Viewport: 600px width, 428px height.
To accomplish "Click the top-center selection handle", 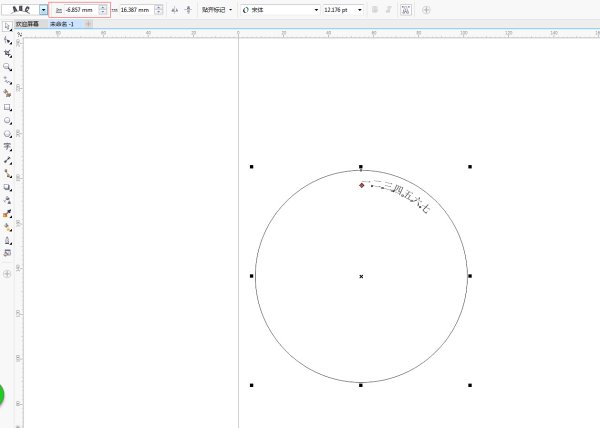I will pyautogui.click(x=360, y=167).
